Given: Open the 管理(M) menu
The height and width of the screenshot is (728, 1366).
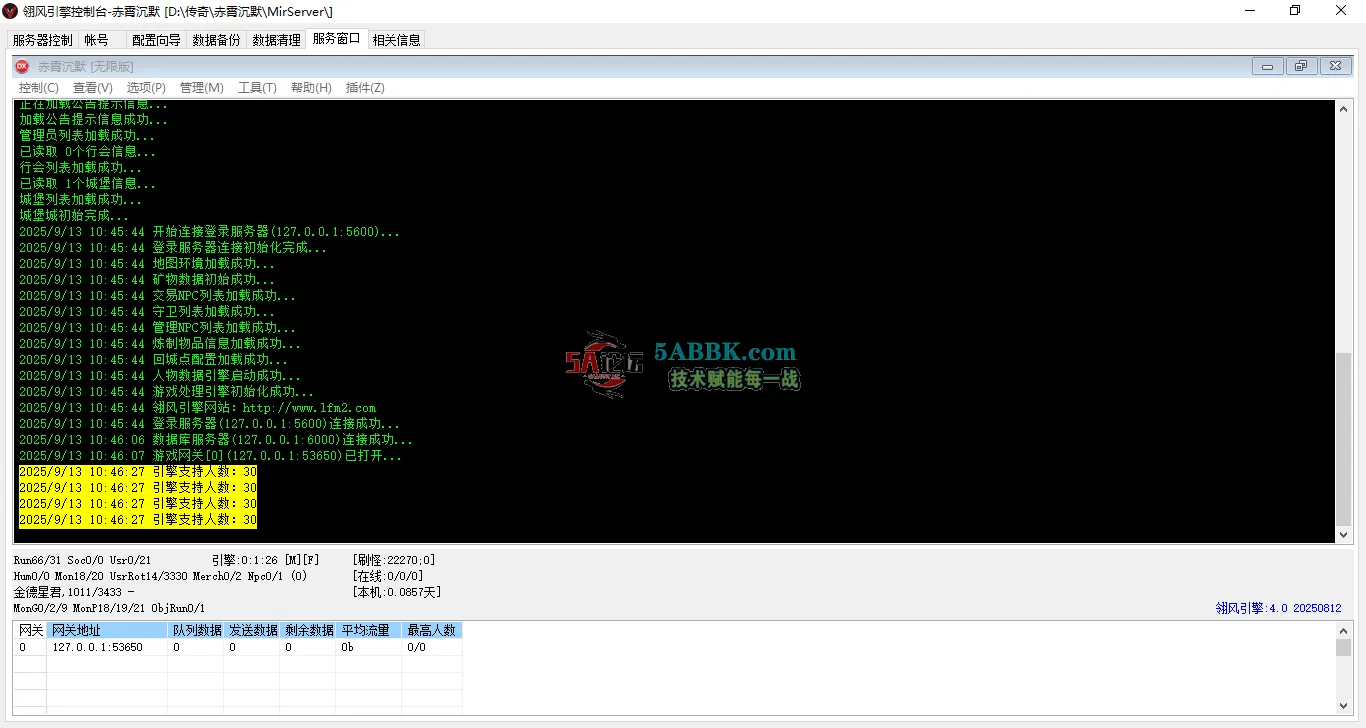Looking at the screenshot, I should coord(202,88).
